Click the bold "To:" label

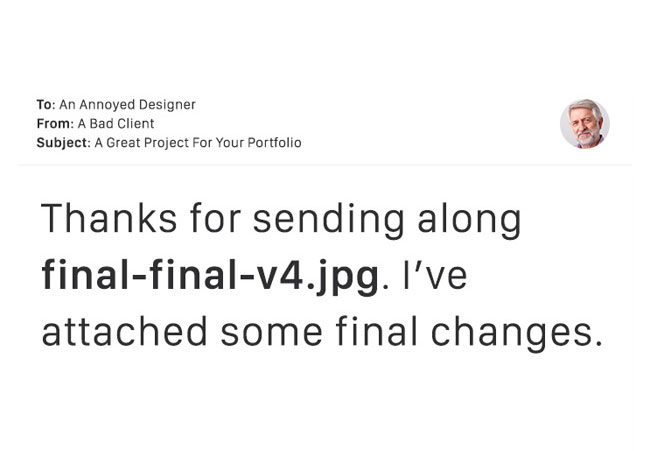click(46, 105)
